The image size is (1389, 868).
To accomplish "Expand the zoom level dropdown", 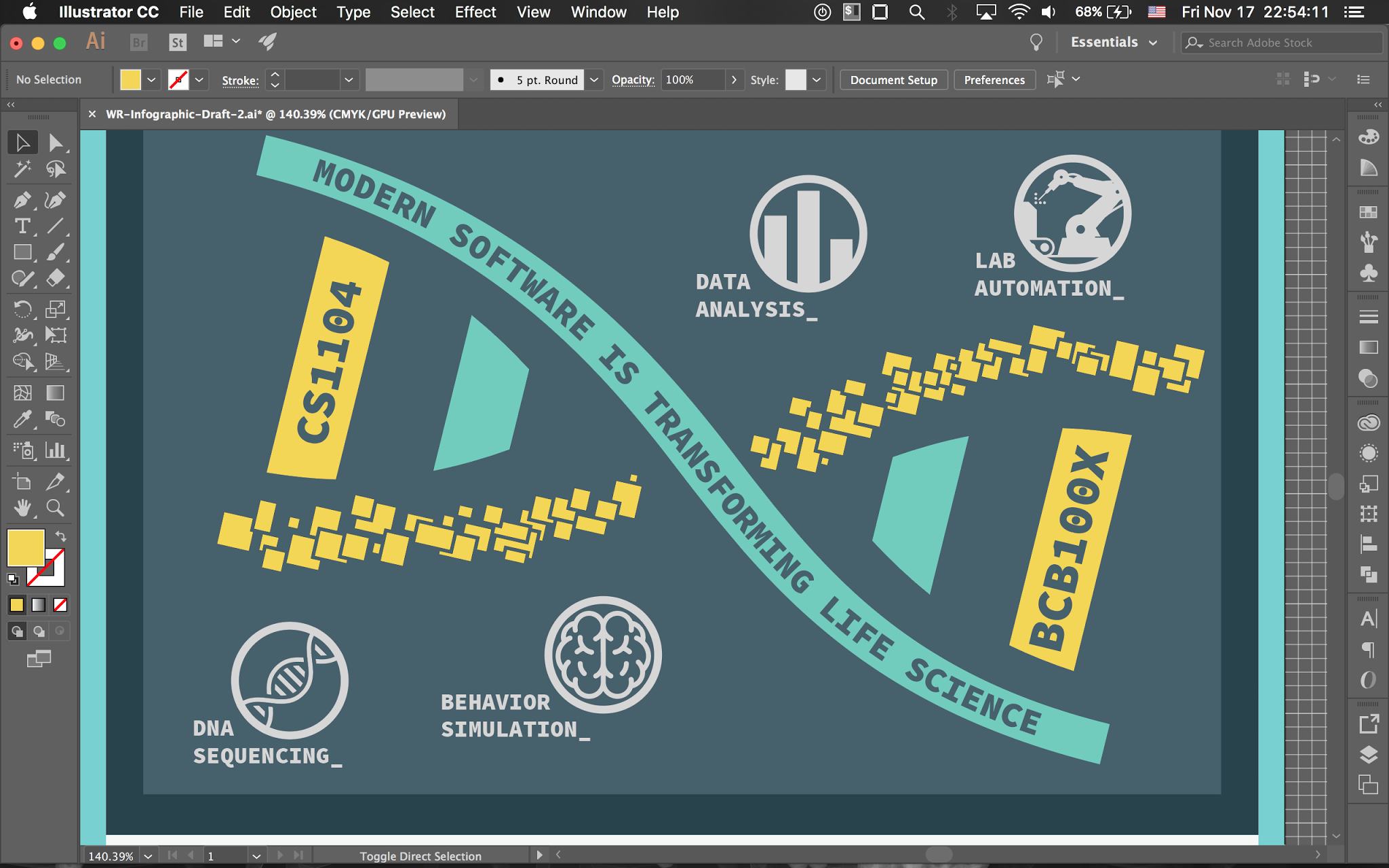I will pyautogui.click(x=148, y=856).
